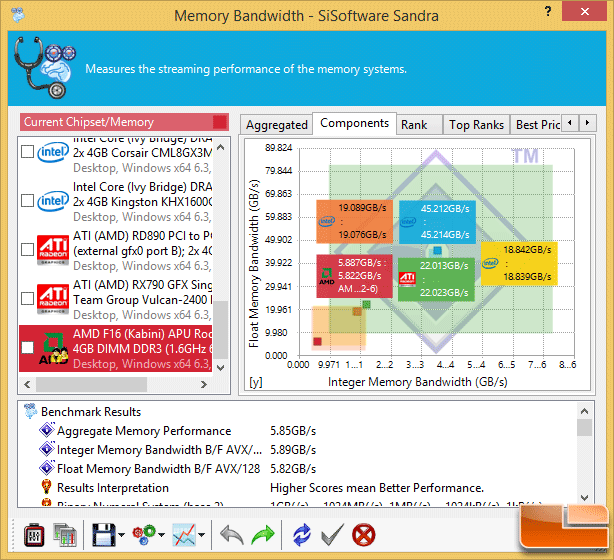Click the green forward arrow
Viewport: 614px width, 560px height.
click(x=263, y=535)
